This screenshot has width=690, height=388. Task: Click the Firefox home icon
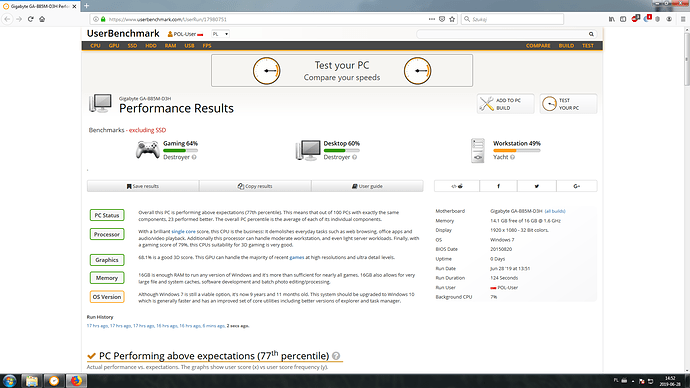pos(42,19)
